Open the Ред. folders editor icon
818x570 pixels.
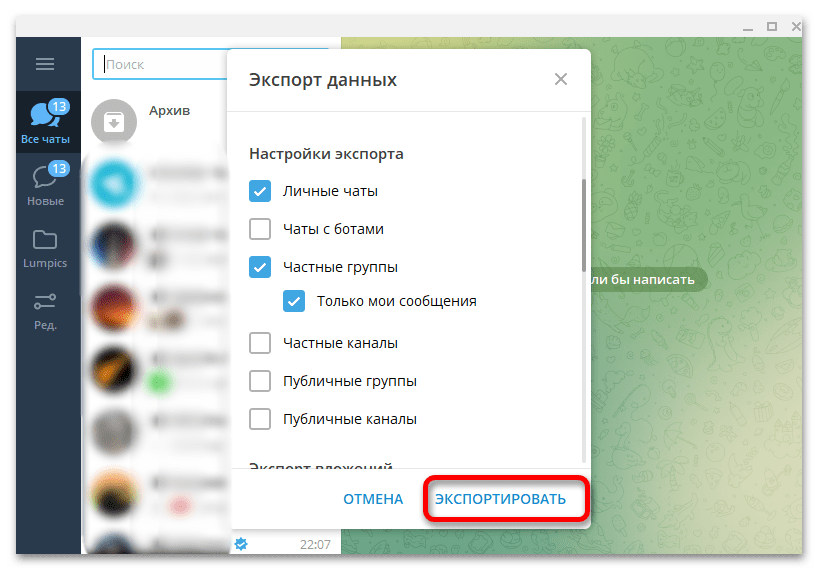(45, 311)
